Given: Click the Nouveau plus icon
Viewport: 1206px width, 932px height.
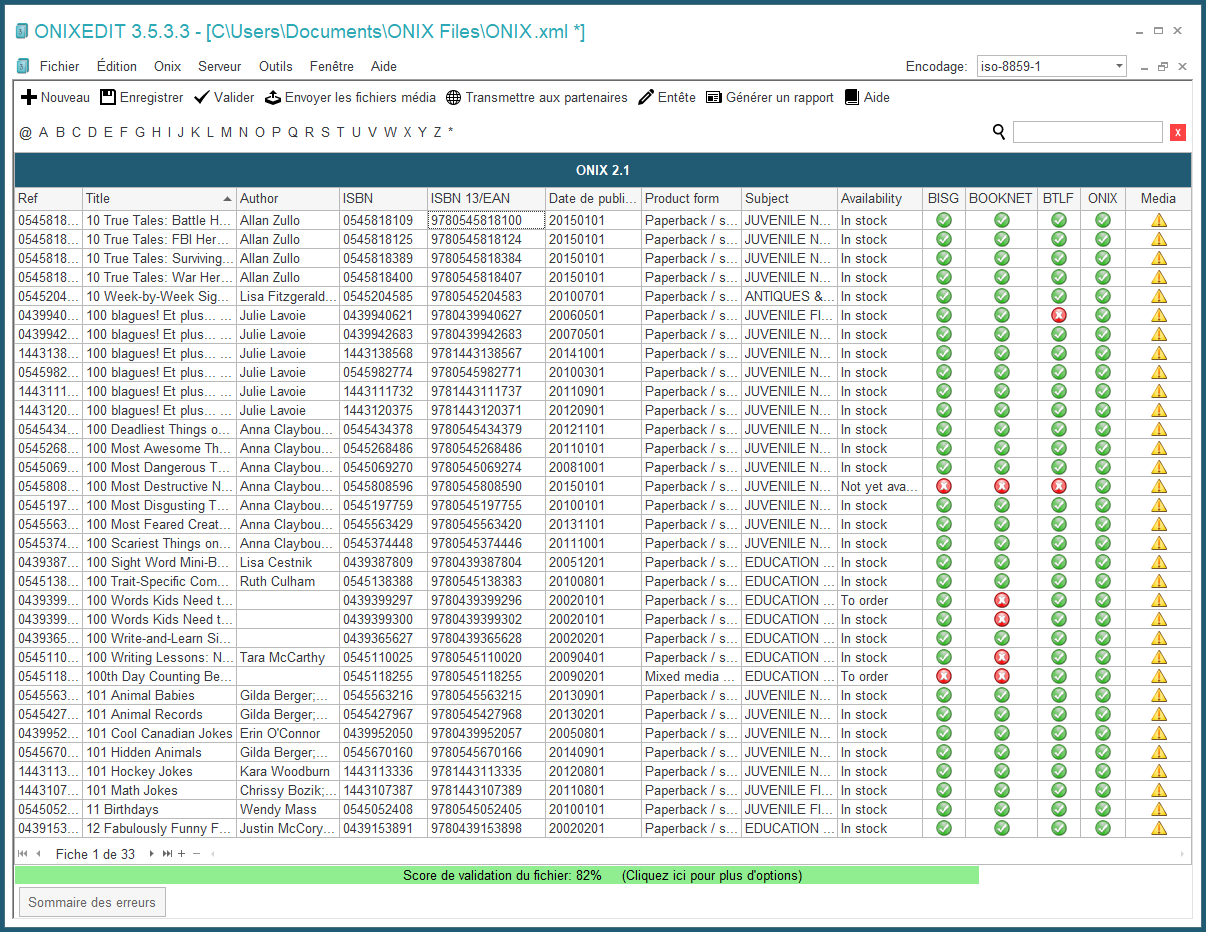Looking at the screenshot, I should tap(29, 98).
